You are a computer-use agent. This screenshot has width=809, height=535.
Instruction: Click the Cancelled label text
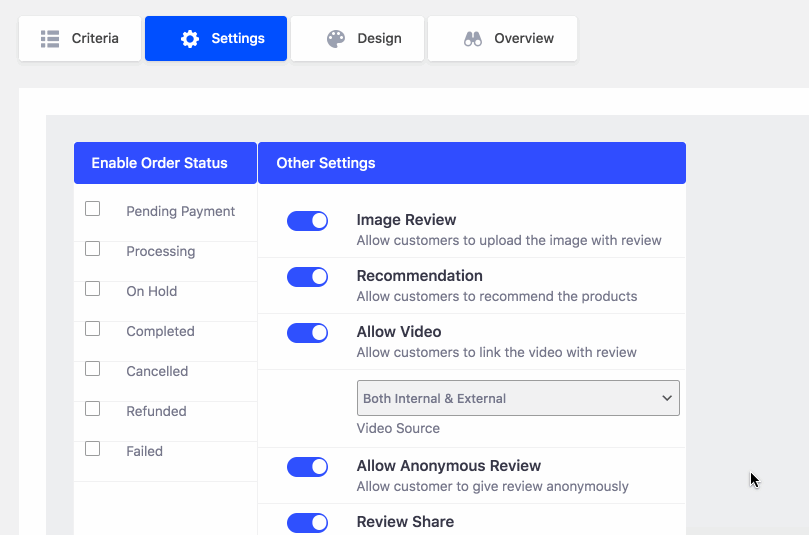click(x=157, y=371)
